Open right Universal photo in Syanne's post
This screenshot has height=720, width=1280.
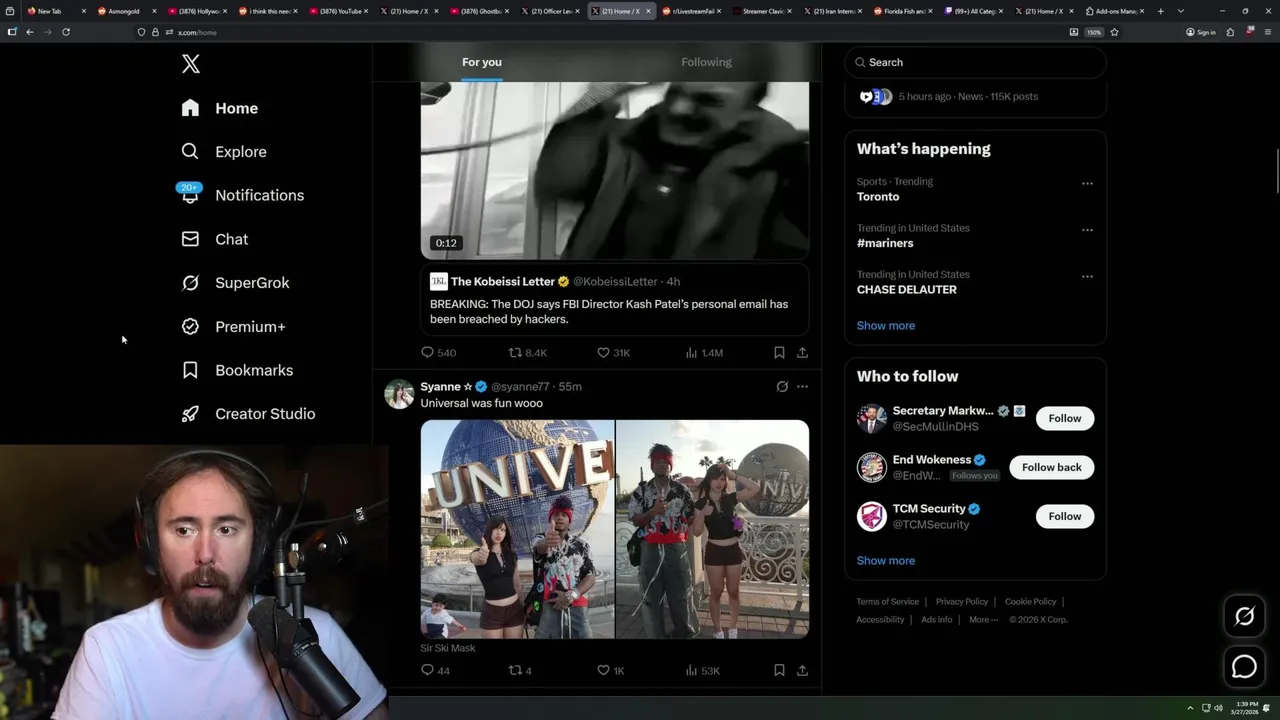[x=713, y=529]
